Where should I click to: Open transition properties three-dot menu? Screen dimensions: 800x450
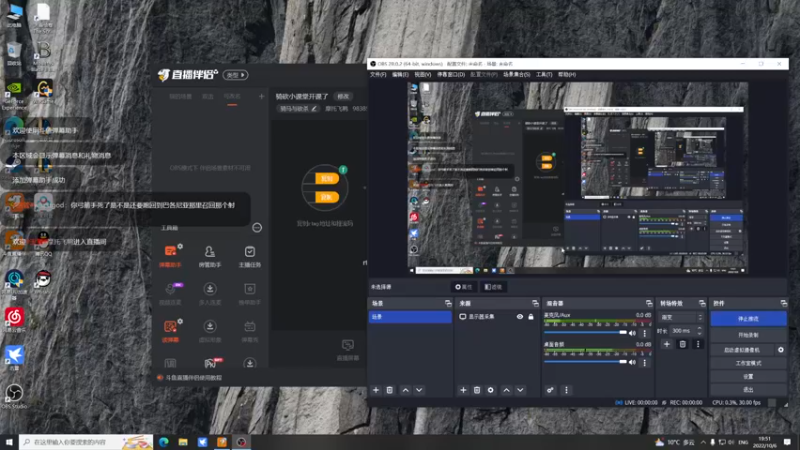coord(698,344)
